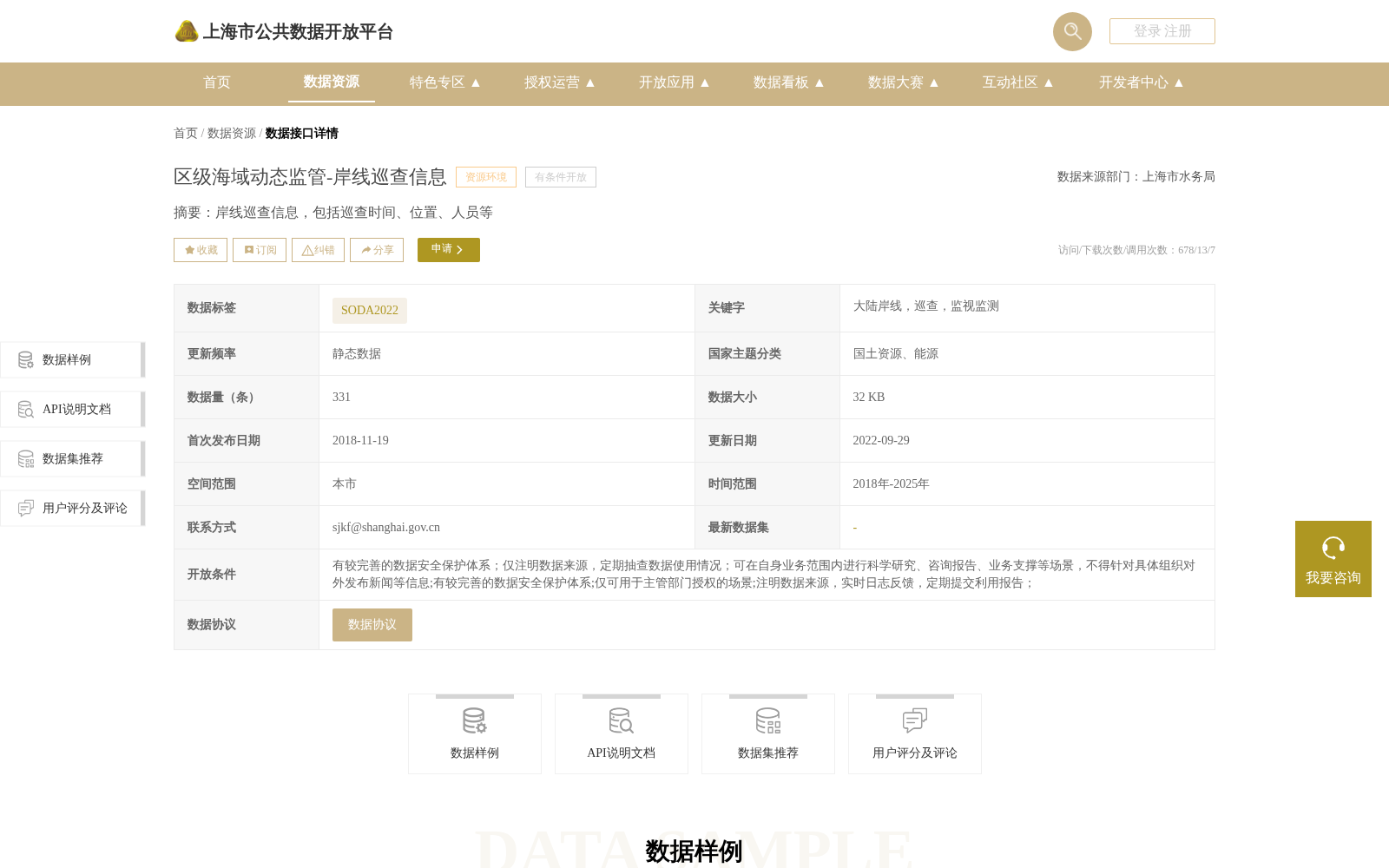
Task: Expand 数据大赛 menu arrow
Action: tap(934, 82)
